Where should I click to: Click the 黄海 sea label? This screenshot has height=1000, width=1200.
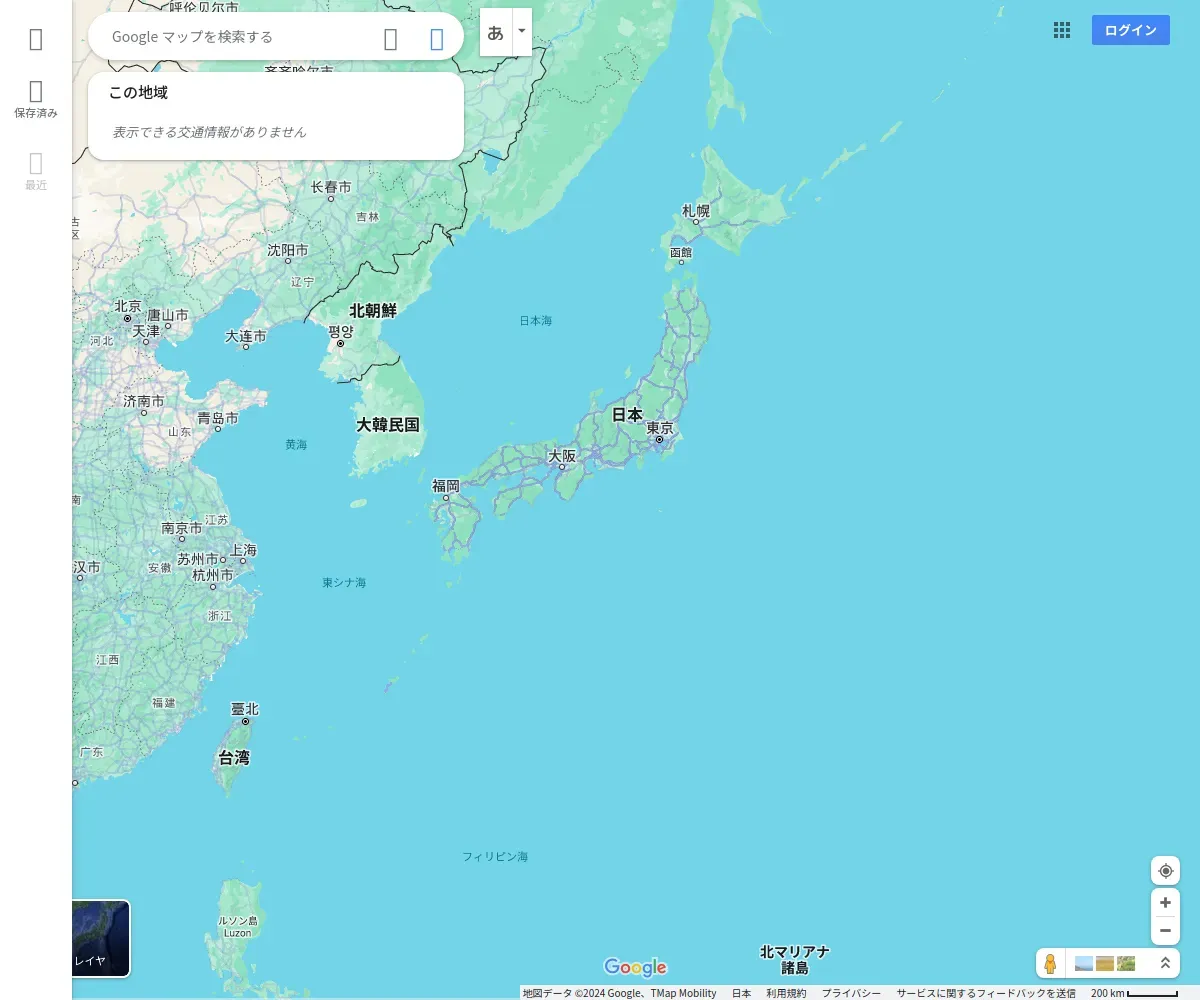[296, 445]
